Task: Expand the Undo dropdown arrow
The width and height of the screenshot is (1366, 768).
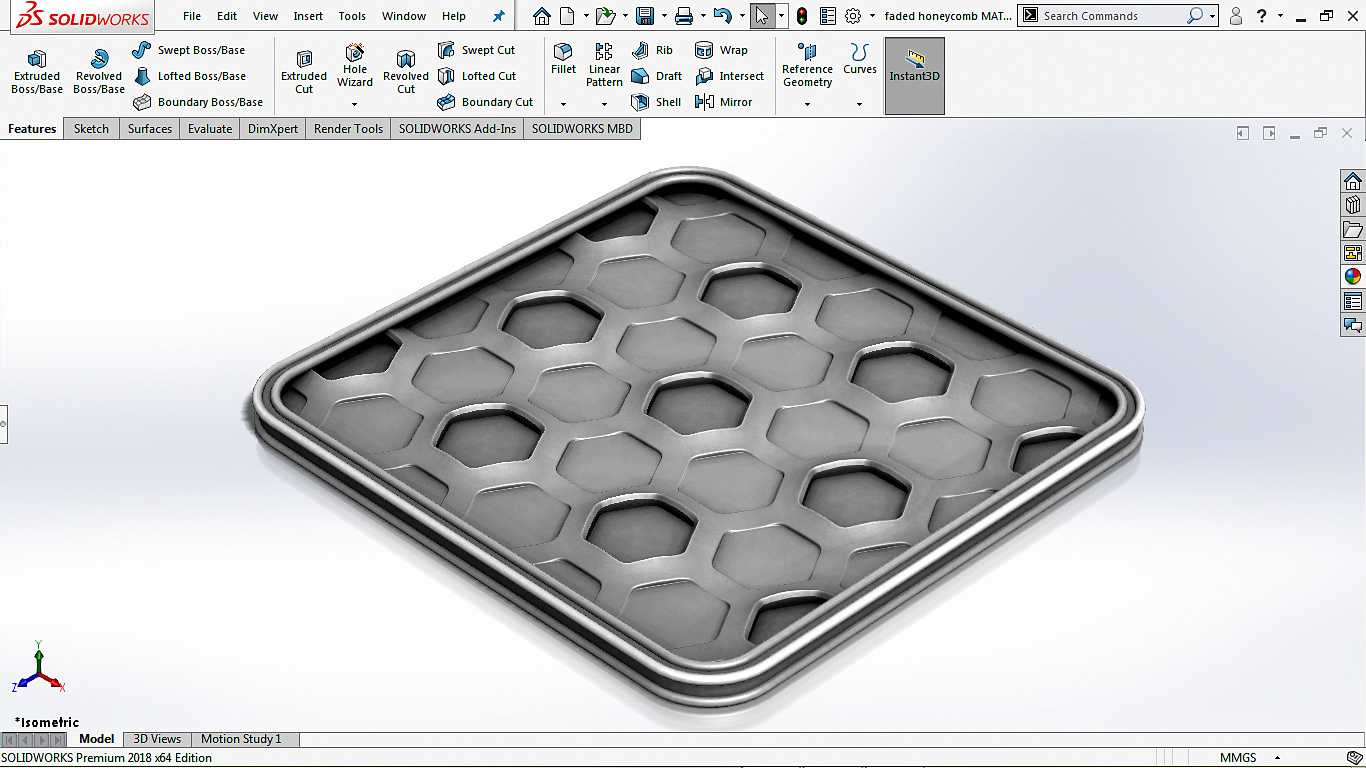Action: [x=741, y=16]
